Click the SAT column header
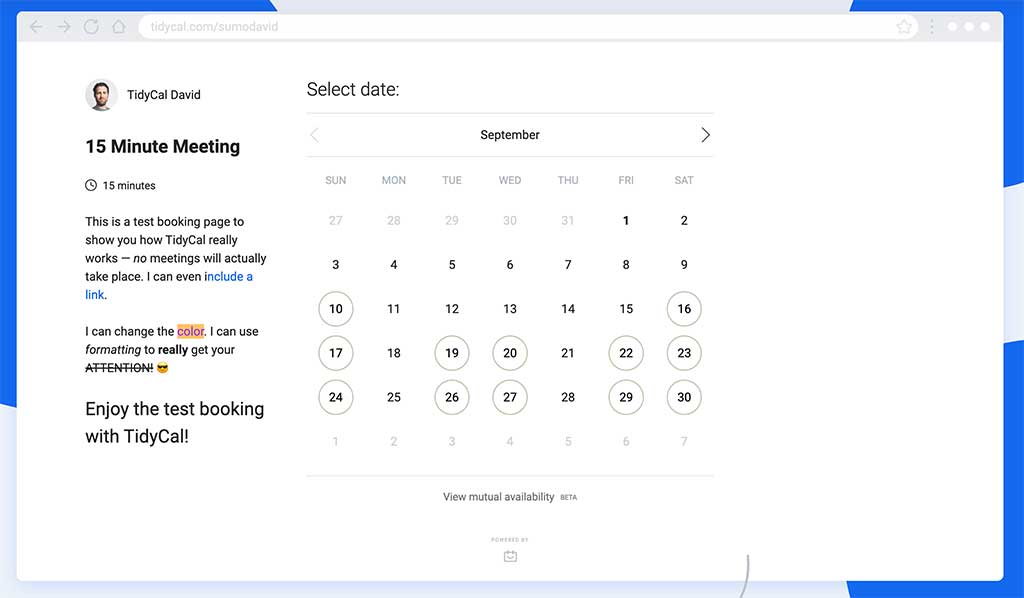 coord(684,180)
